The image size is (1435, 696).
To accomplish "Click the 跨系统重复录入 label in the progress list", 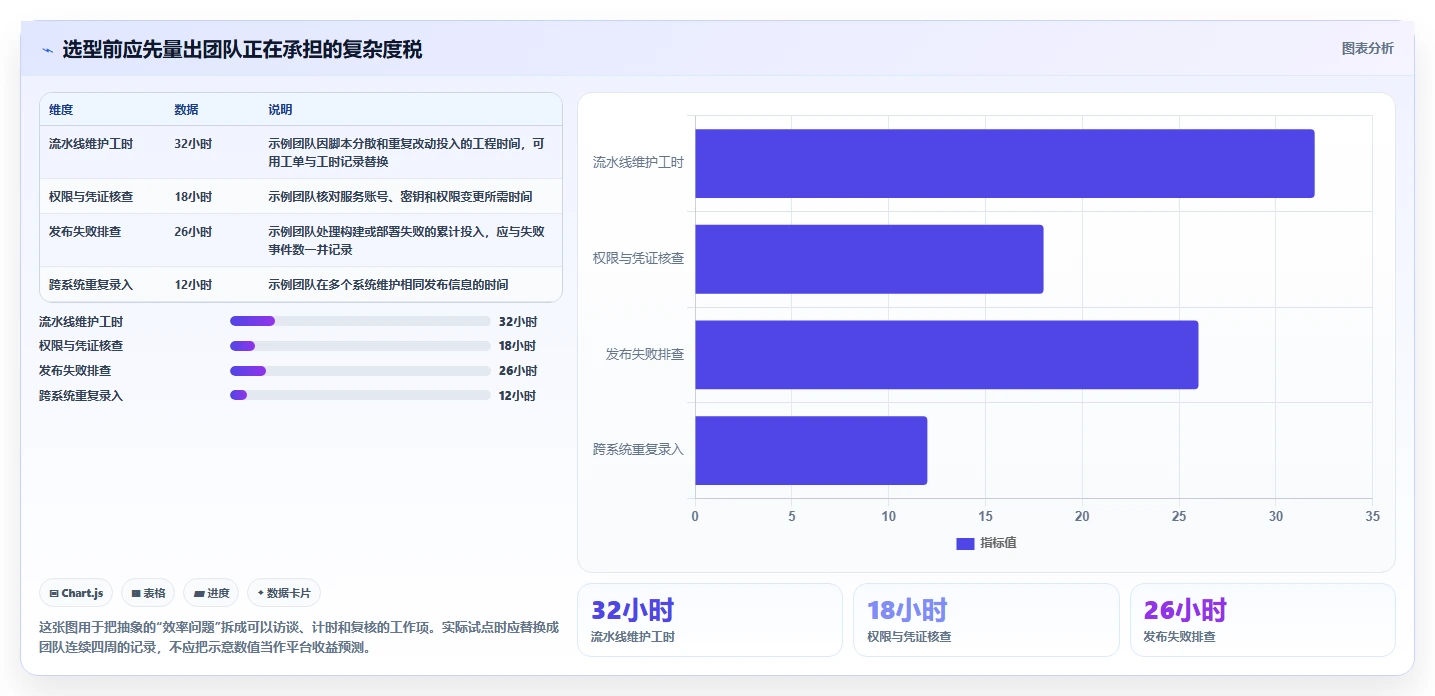I will [81, 396].
